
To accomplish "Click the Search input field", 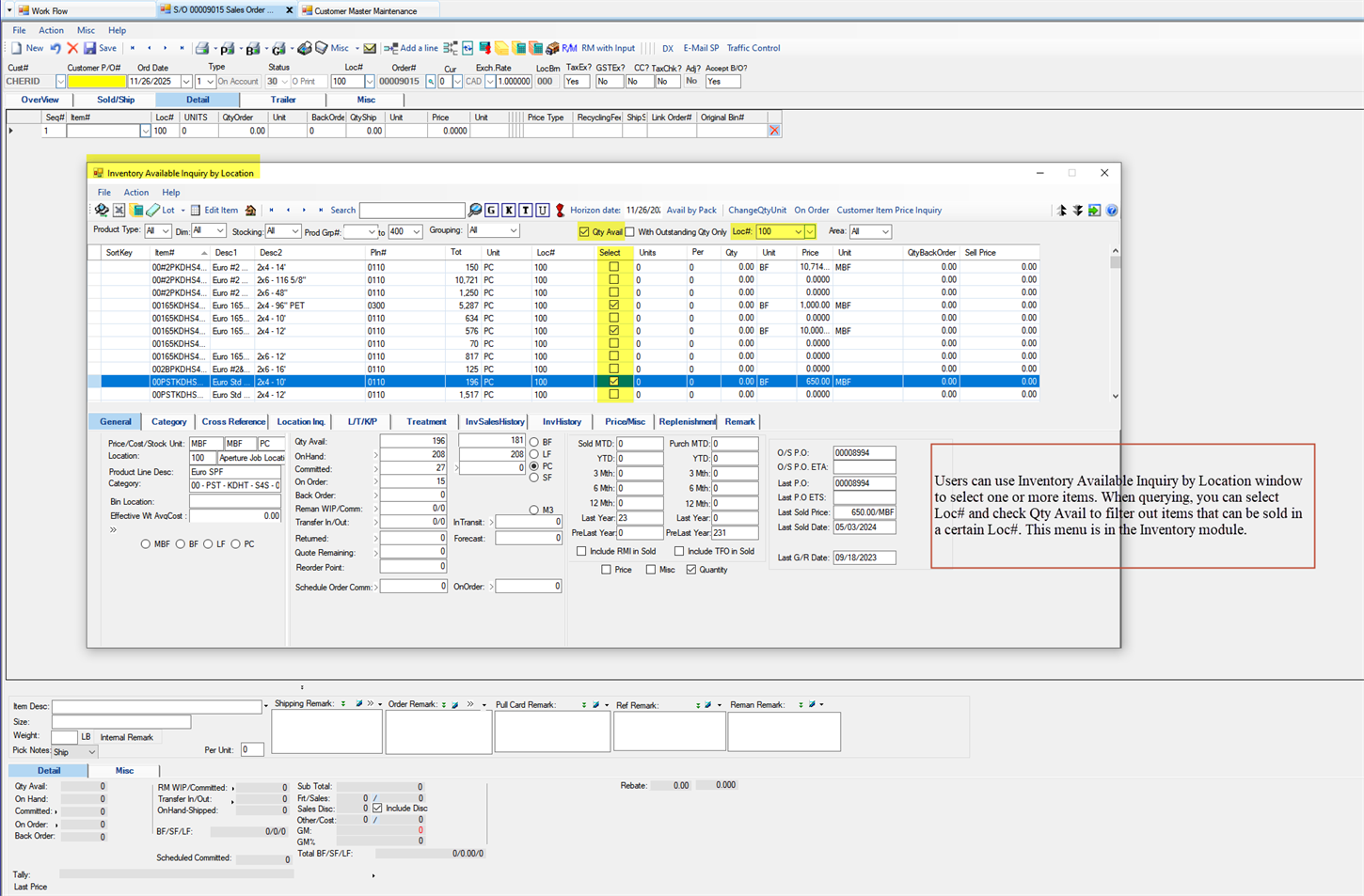I will [412, 211].
